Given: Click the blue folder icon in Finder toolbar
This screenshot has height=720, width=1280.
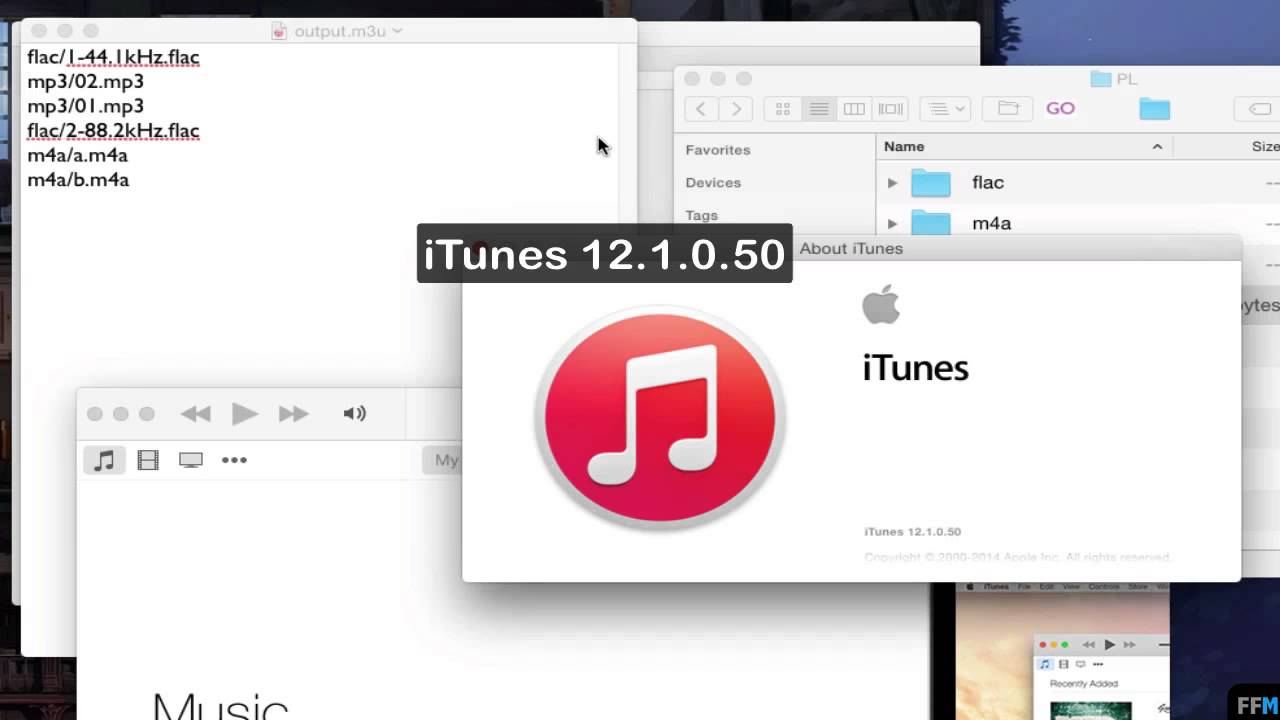Looking at the screenshot, I should (x=1154, y=109).
